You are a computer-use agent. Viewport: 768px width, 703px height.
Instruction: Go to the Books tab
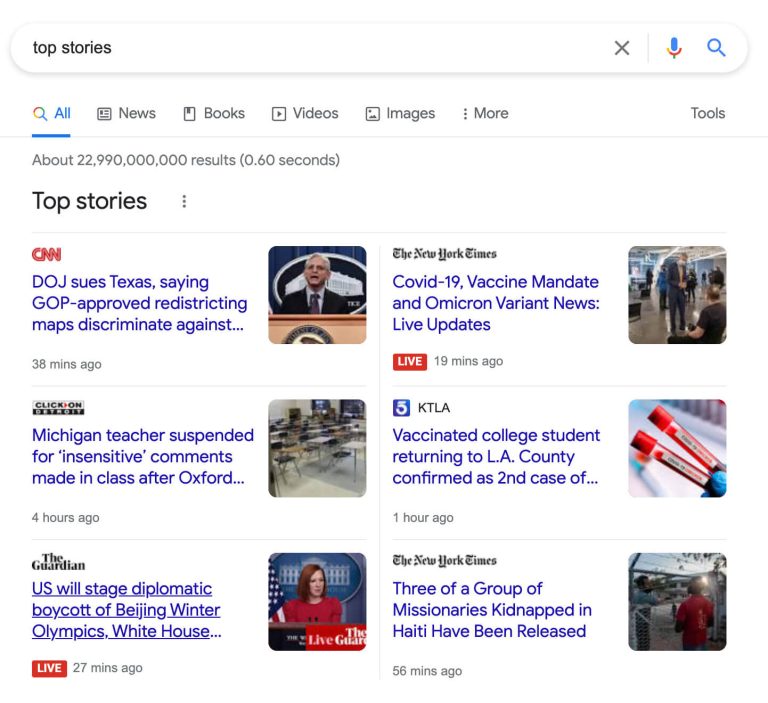click(x=214, y=114)
